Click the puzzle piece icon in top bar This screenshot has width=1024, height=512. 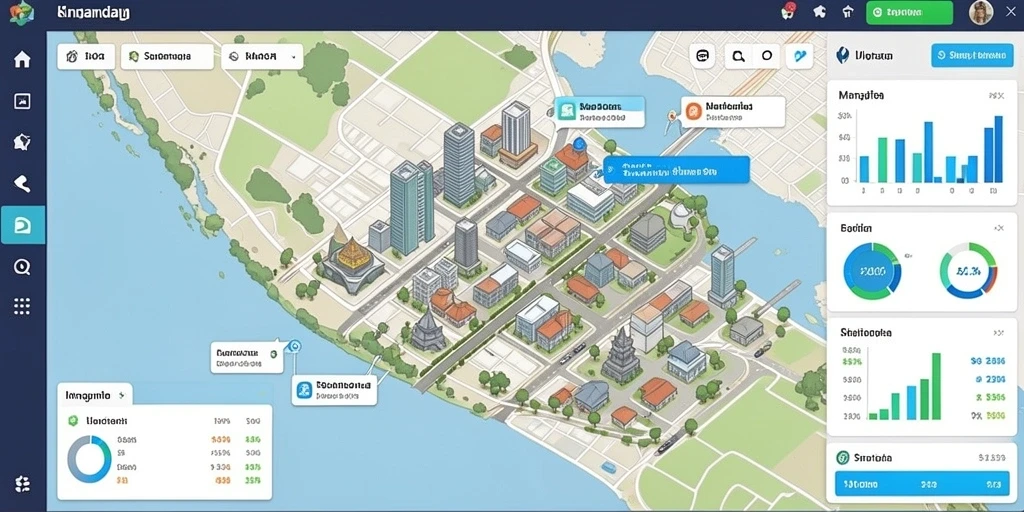point(819,12)
